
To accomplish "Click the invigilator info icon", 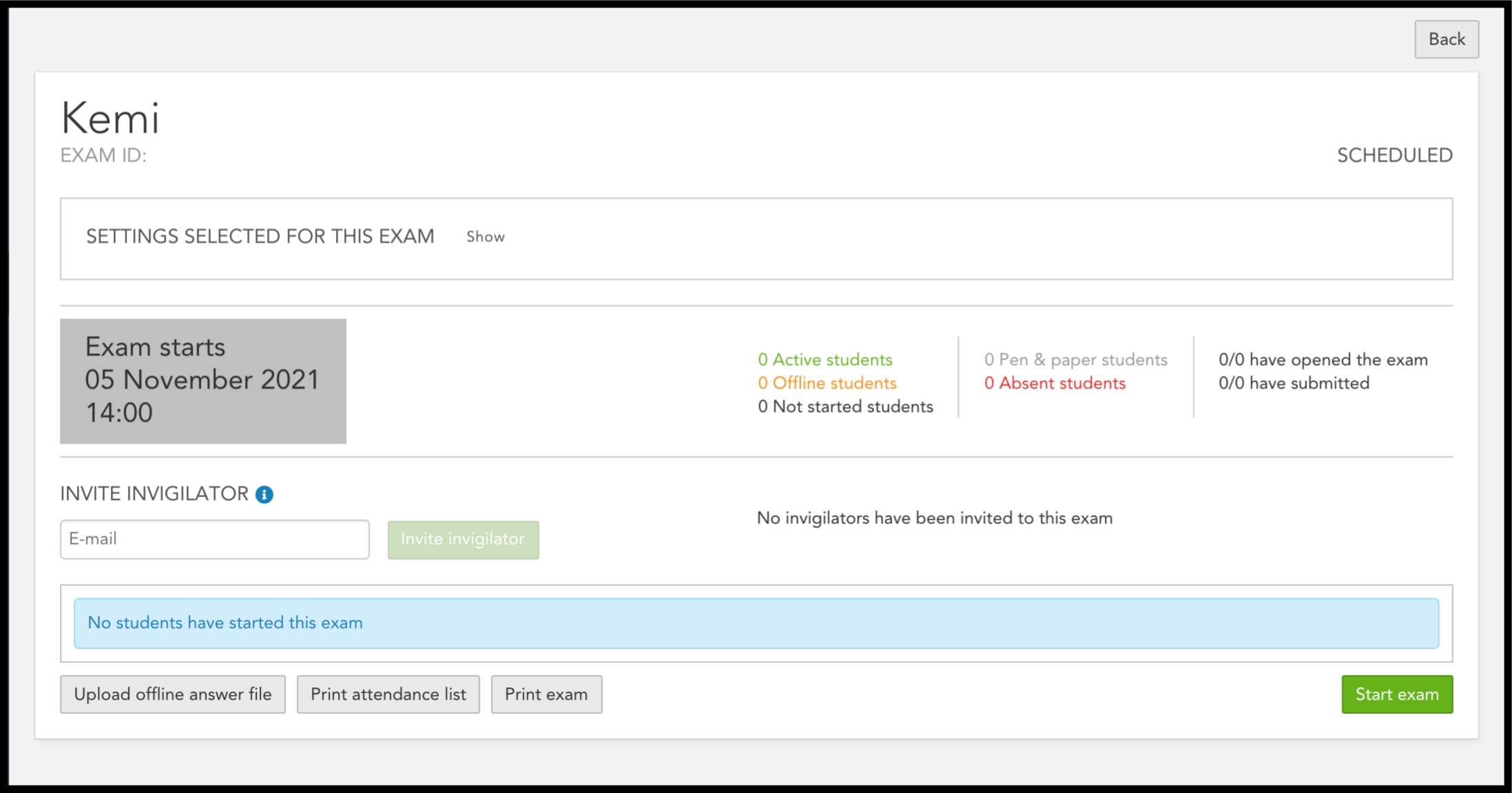I will (x=265, y=493).
